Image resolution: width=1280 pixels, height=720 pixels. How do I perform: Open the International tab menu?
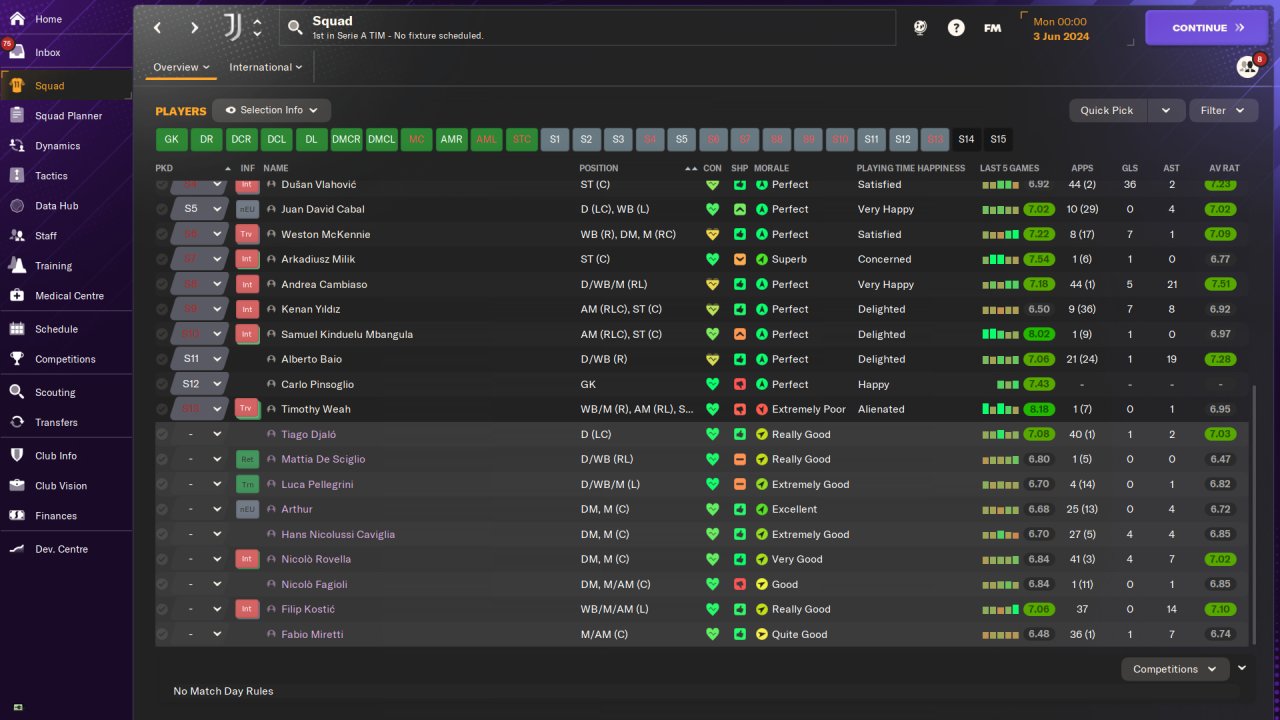[x=266, y=67]
